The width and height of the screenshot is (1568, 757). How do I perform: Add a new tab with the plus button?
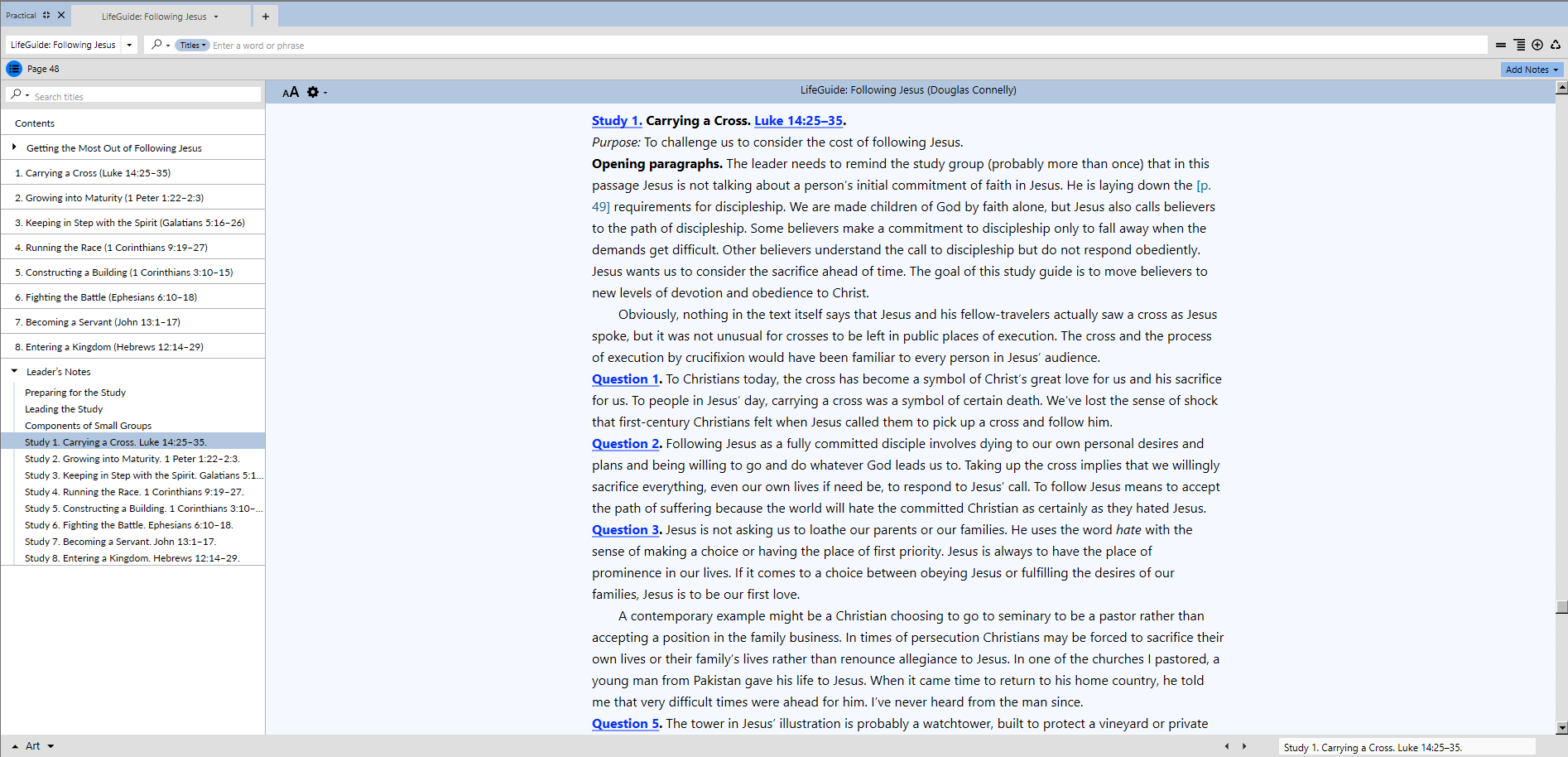pyautogui.click(x=266, y=16)
